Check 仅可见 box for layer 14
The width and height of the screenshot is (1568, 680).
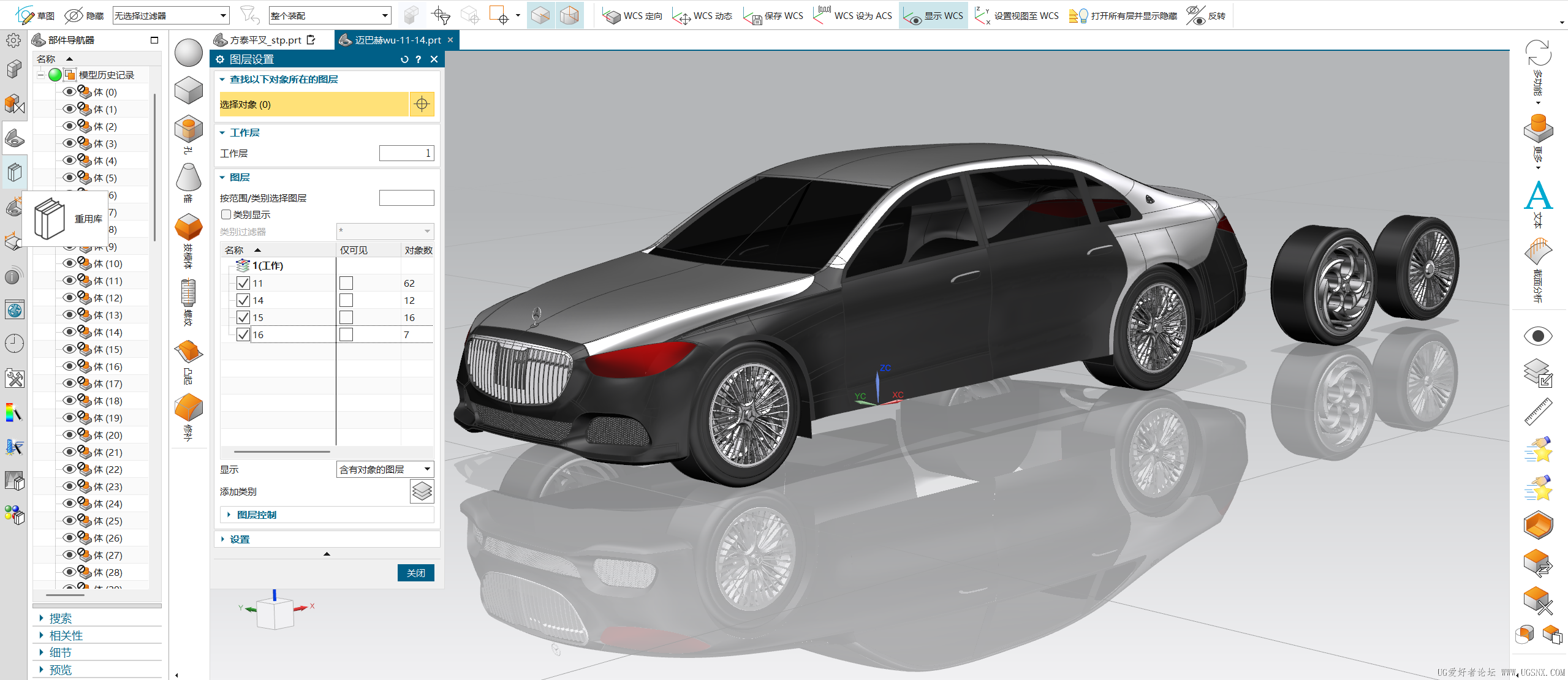[346, 300]
